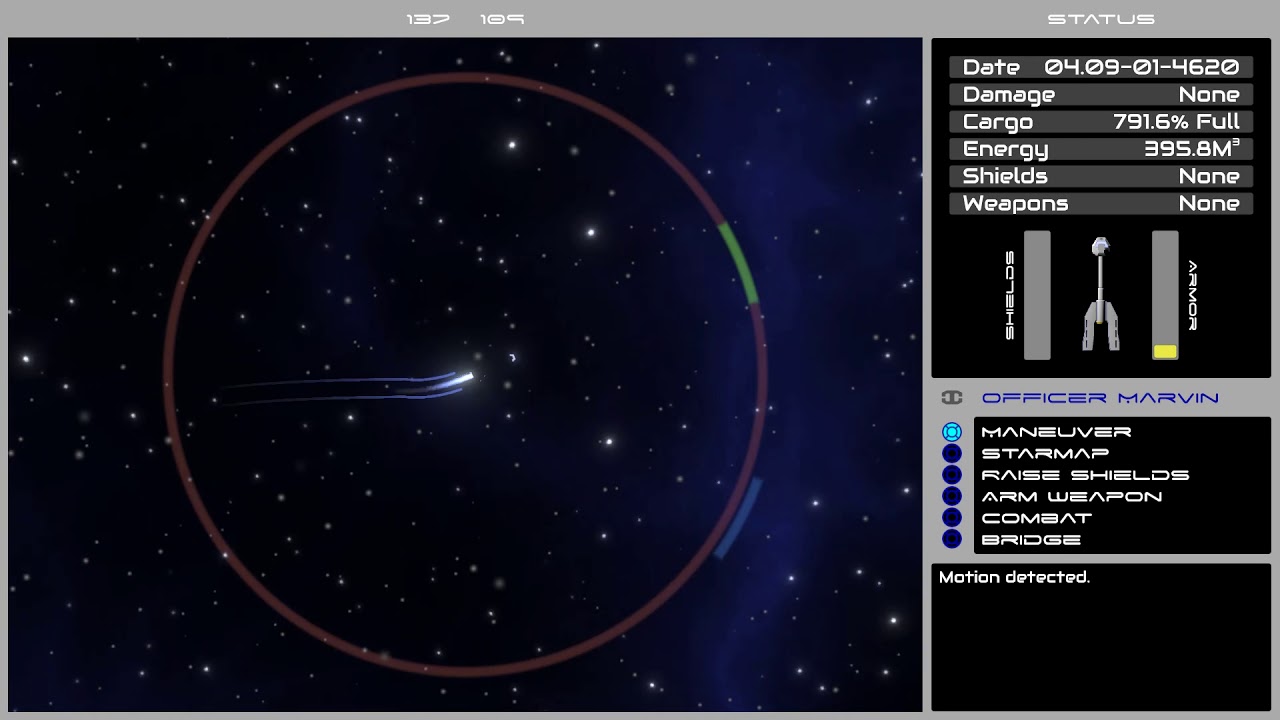Click the Damage status row
Viewport: 1280px width, 720px height.
click(x=1100, y=94)
